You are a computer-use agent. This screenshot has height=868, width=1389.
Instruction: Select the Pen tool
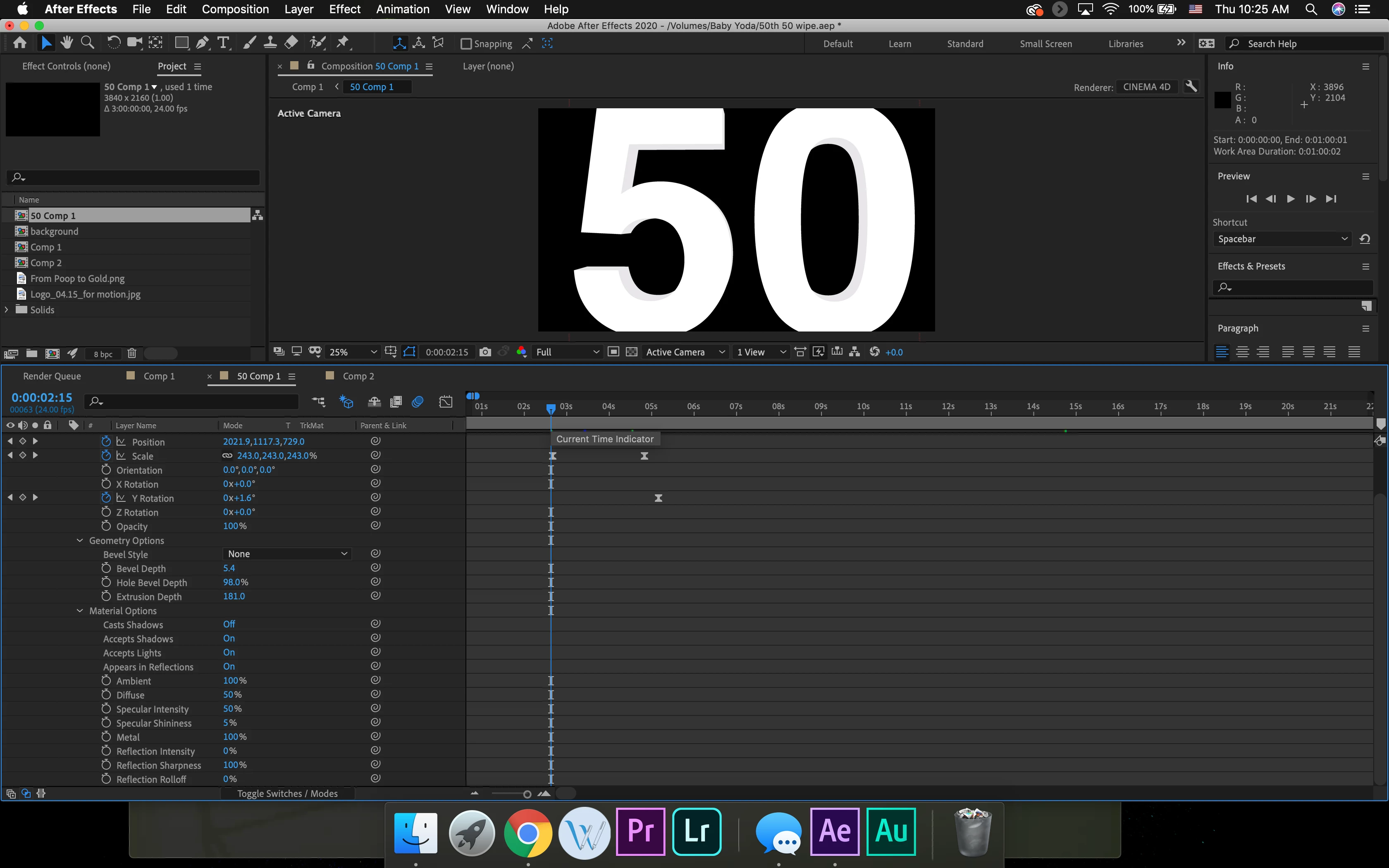tap(202, 43)
